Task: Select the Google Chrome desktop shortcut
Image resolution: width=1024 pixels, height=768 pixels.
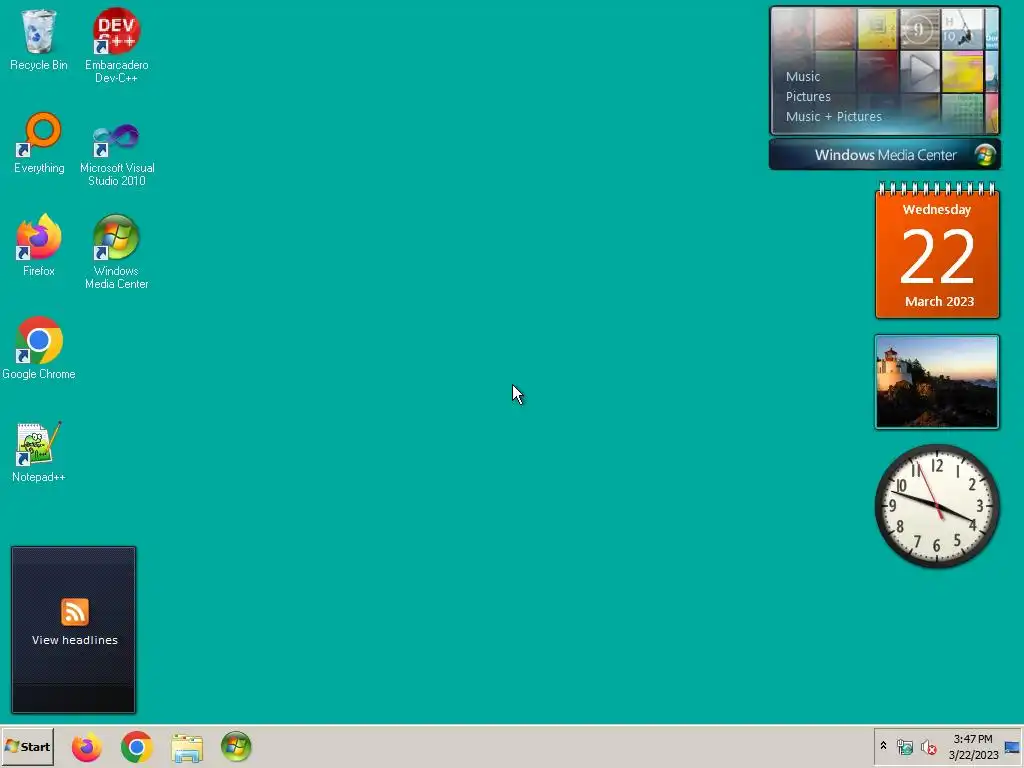Action: tap(39, 349)
